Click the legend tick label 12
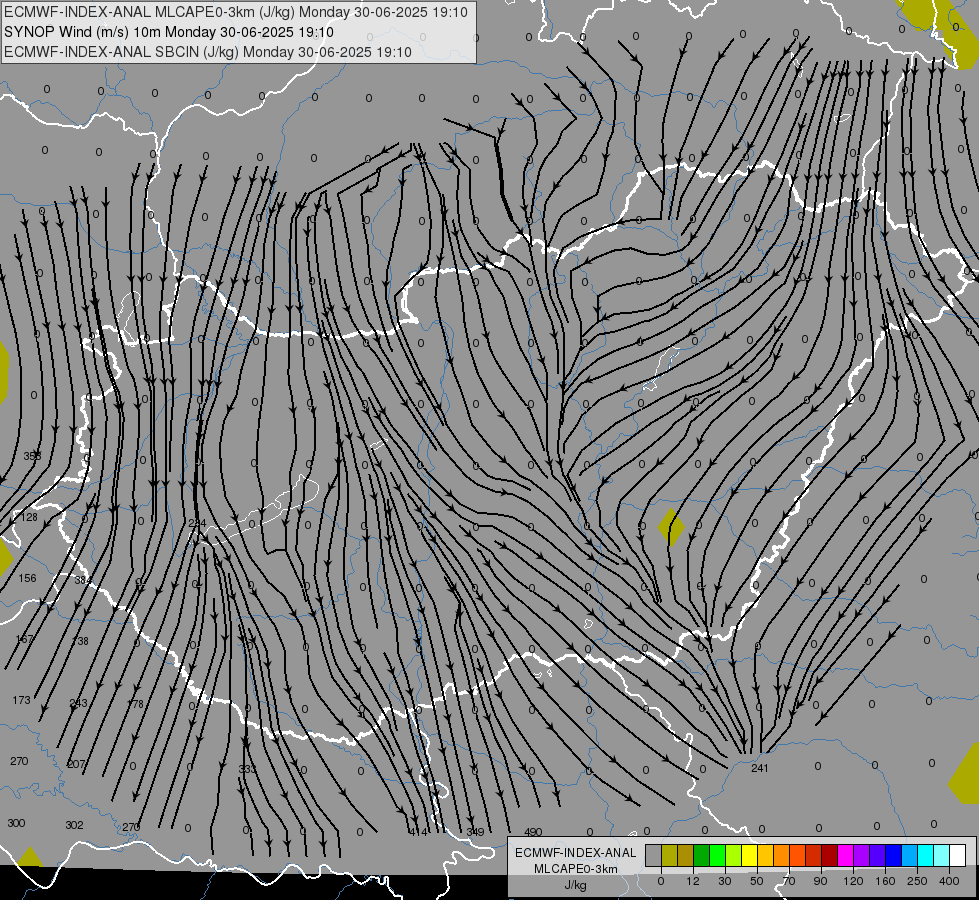Image resolution: width=979 pixels, height=900 pixels. point(693,881)
